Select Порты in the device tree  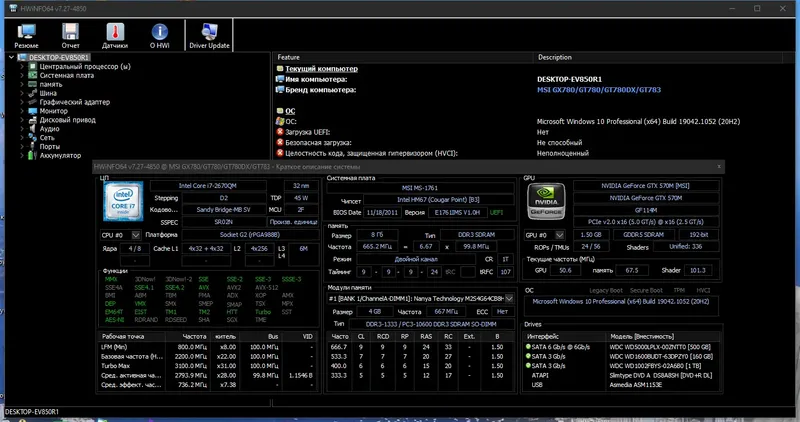pos(50,146)
